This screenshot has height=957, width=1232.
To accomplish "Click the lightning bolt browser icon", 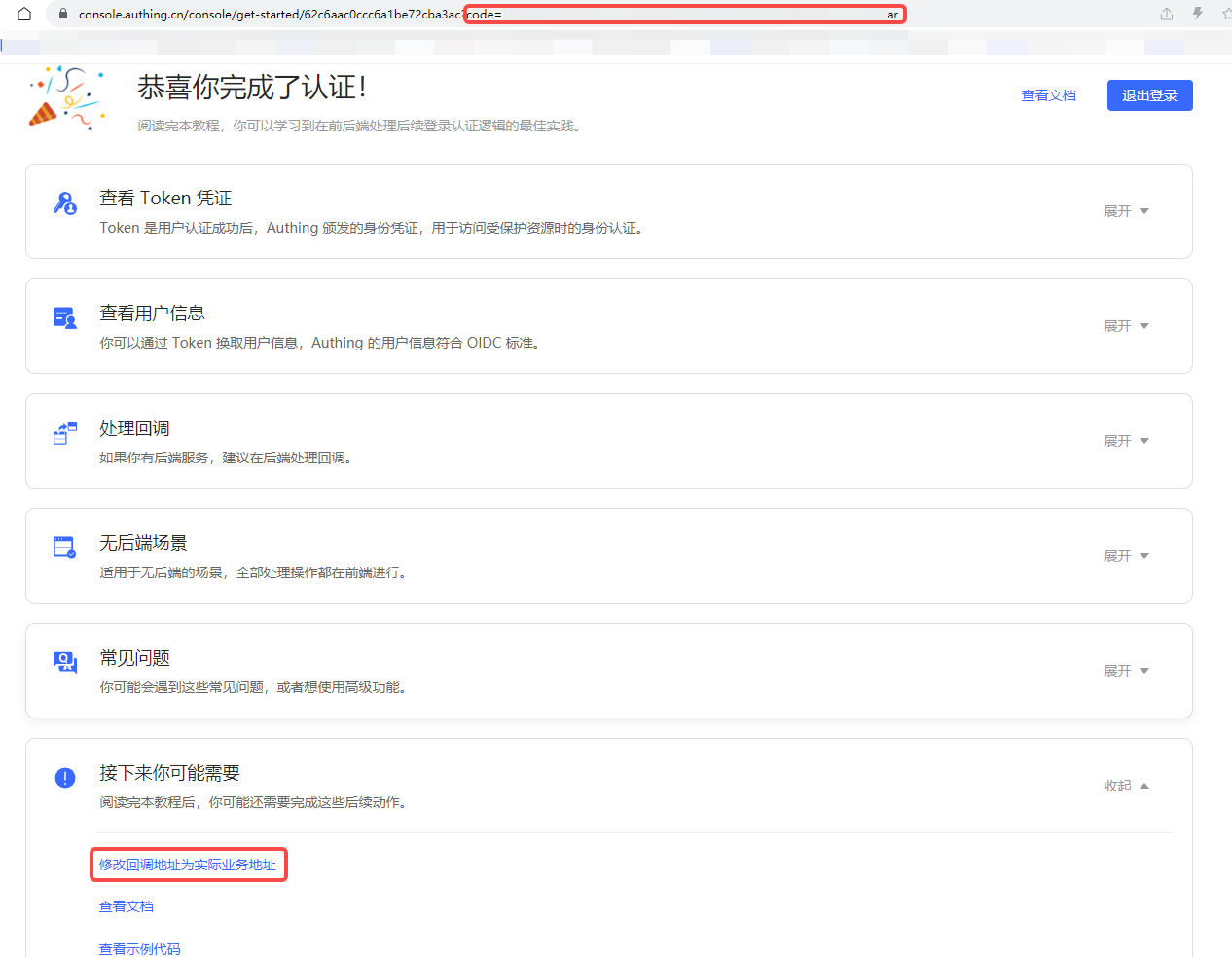I will (1198, 15).
